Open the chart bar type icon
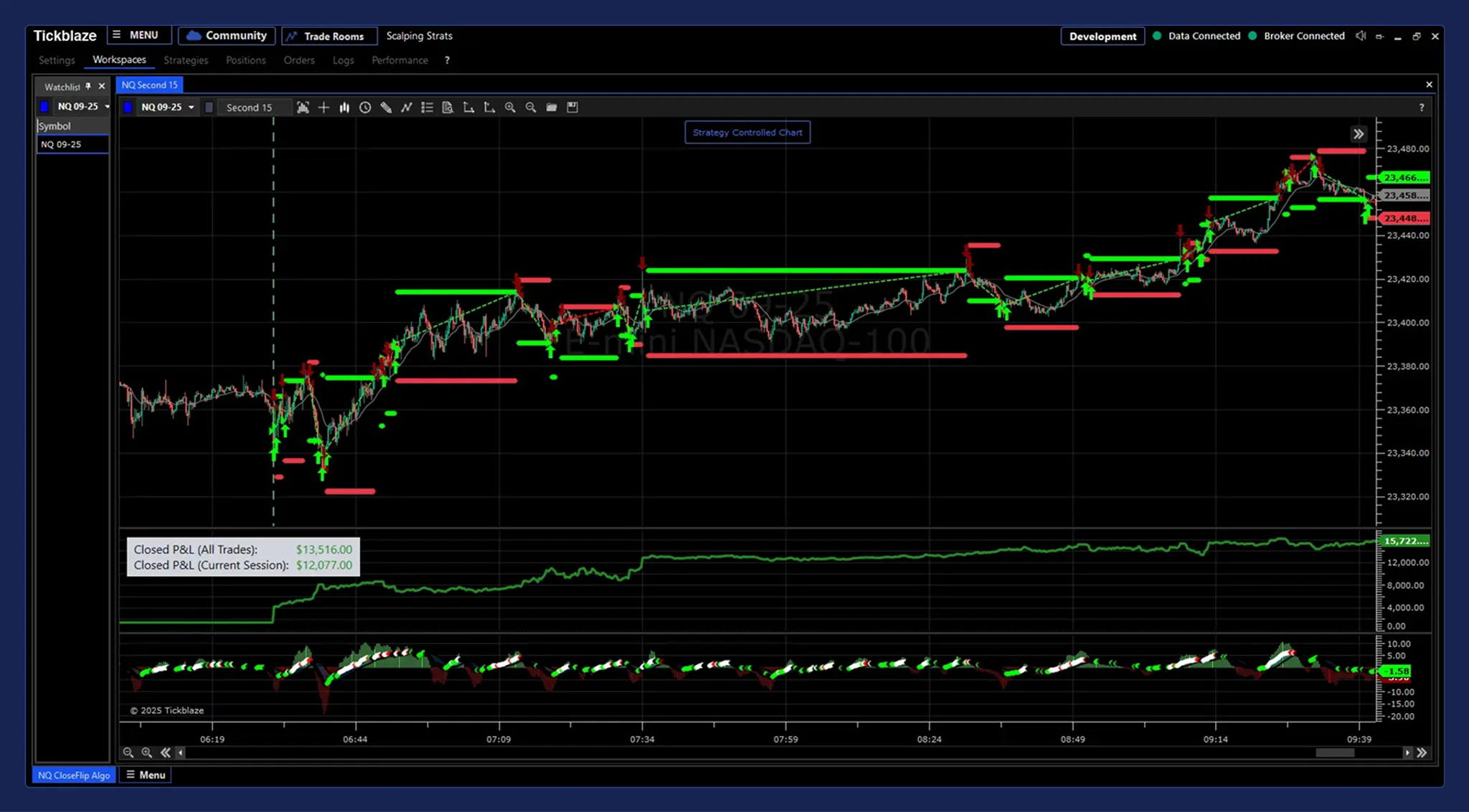 [344, 108]
